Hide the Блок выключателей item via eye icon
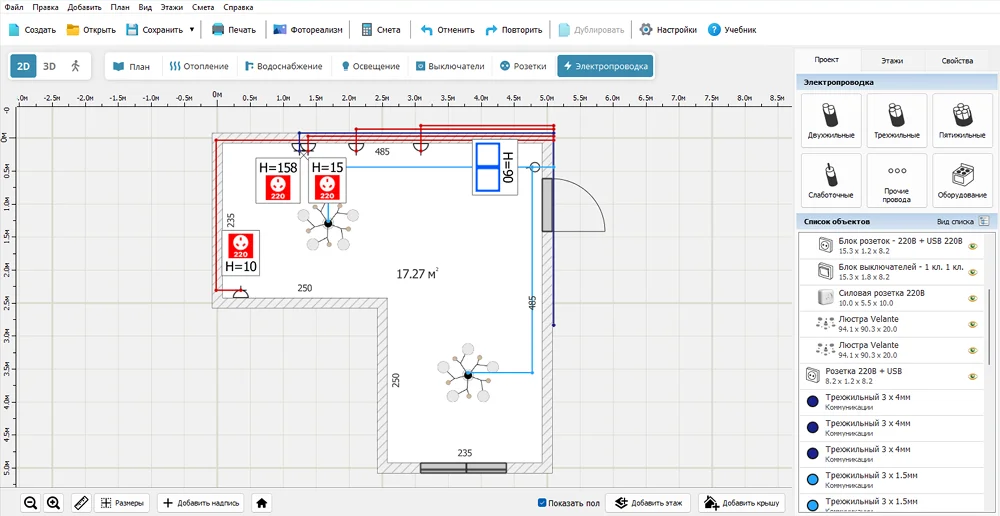 pyautogui.click(x=972, y=271)
